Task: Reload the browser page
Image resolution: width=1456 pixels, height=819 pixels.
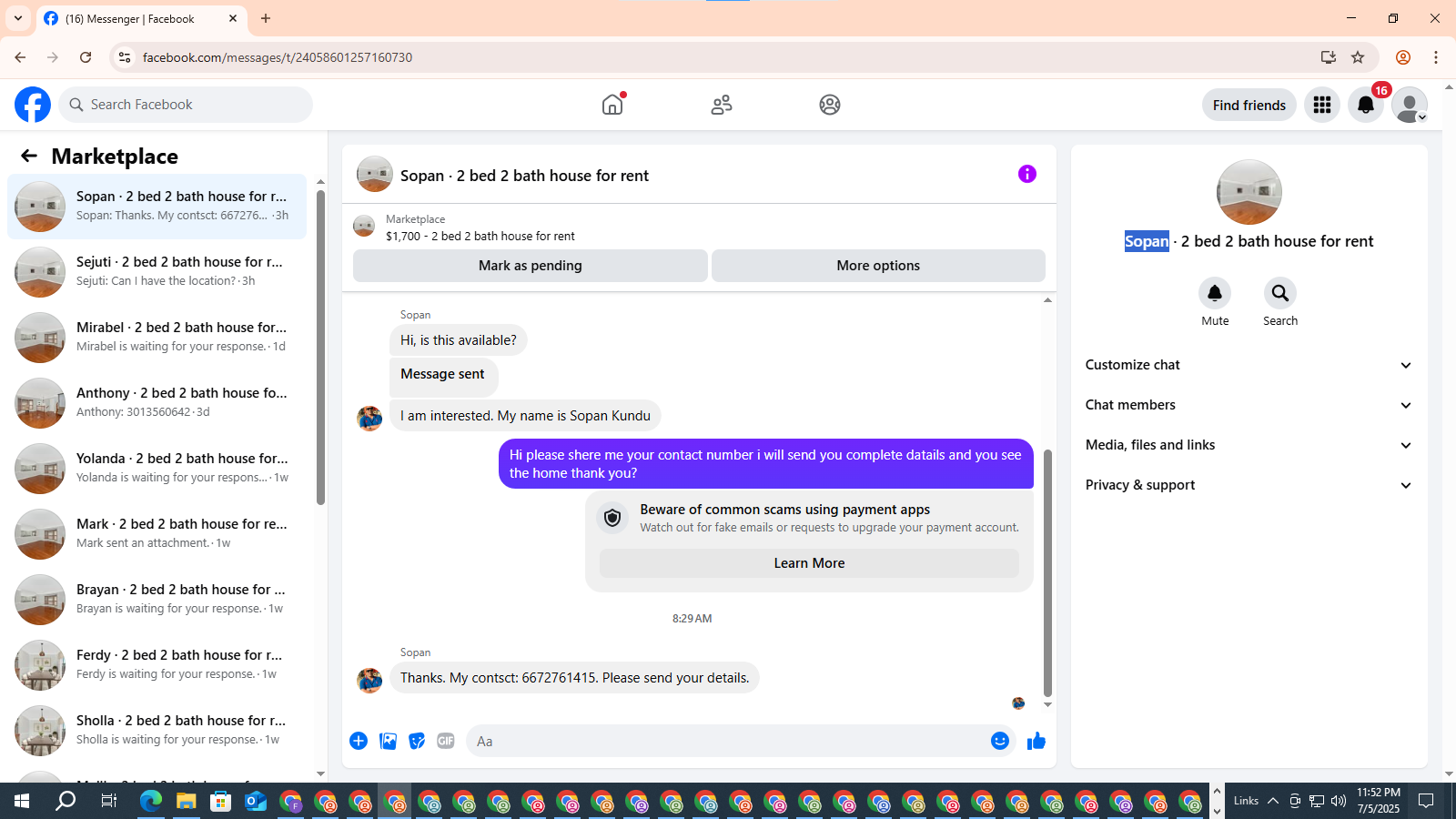Action: coord(86,57)
